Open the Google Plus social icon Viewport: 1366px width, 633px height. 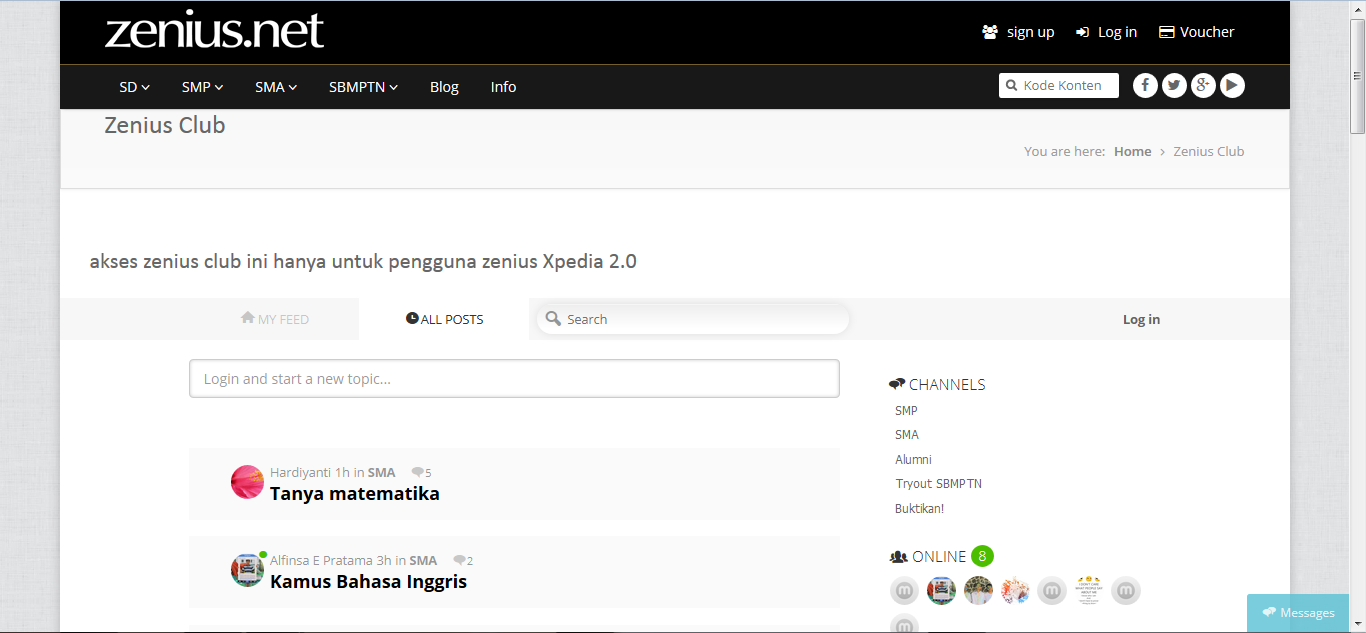(1203, 86)
